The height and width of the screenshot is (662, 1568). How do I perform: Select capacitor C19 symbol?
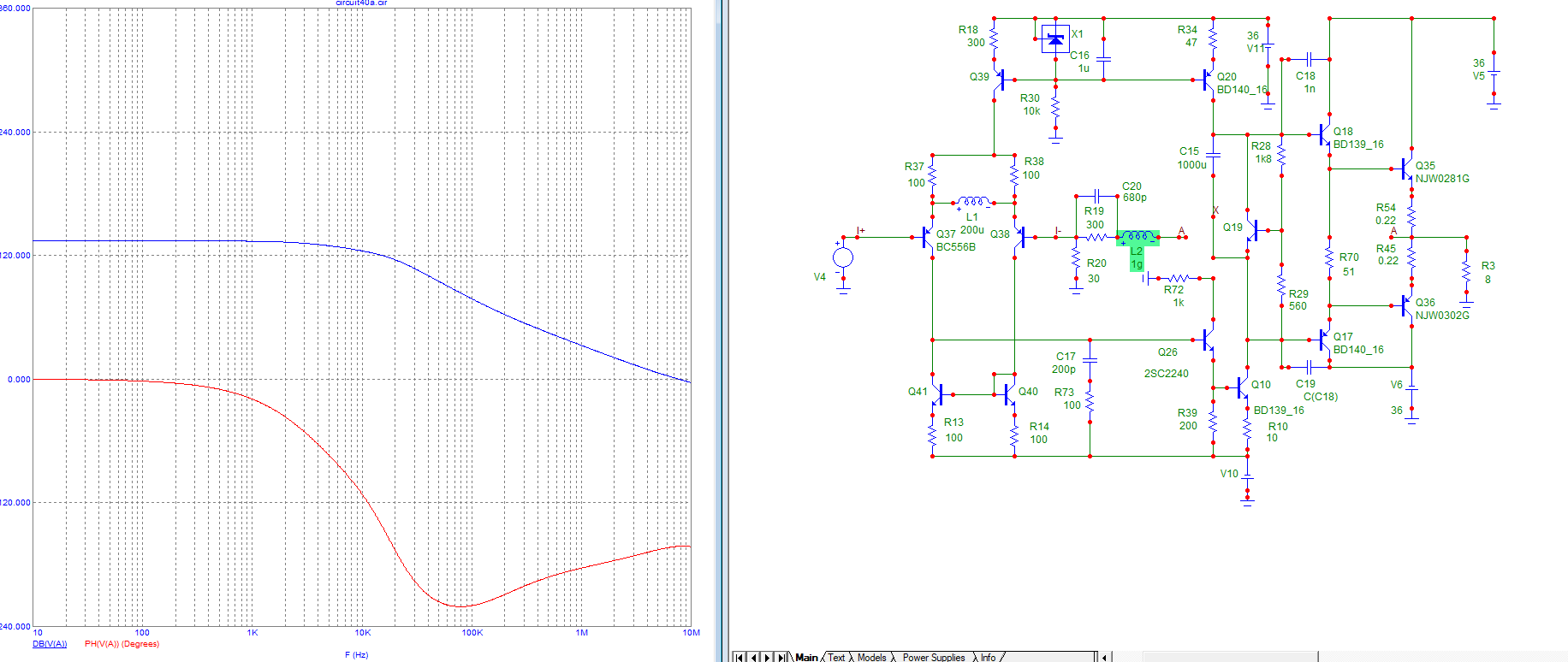1309,367
